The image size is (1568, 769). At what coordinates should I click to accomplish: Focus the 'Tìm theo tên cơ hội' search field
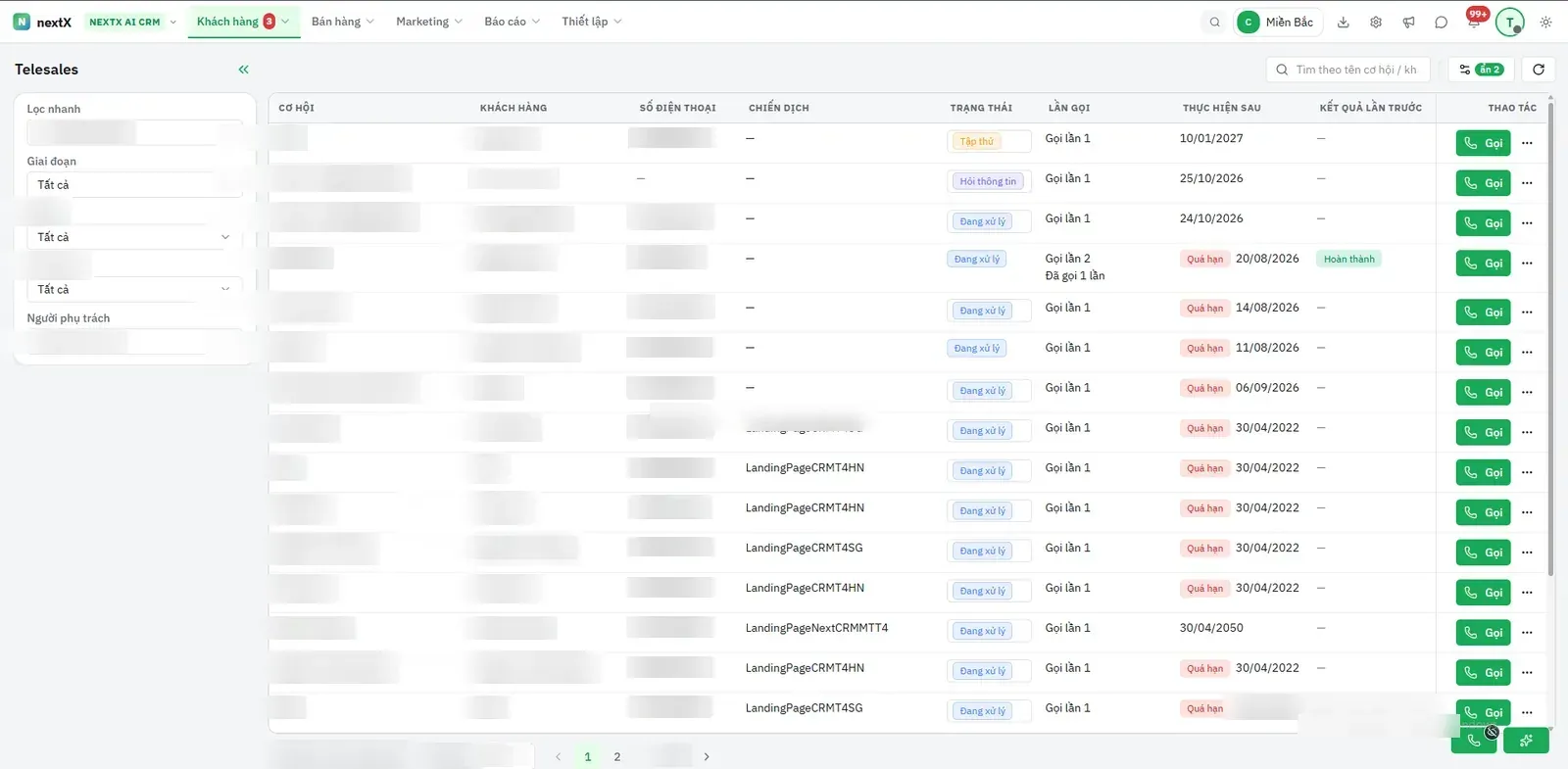1347,70
